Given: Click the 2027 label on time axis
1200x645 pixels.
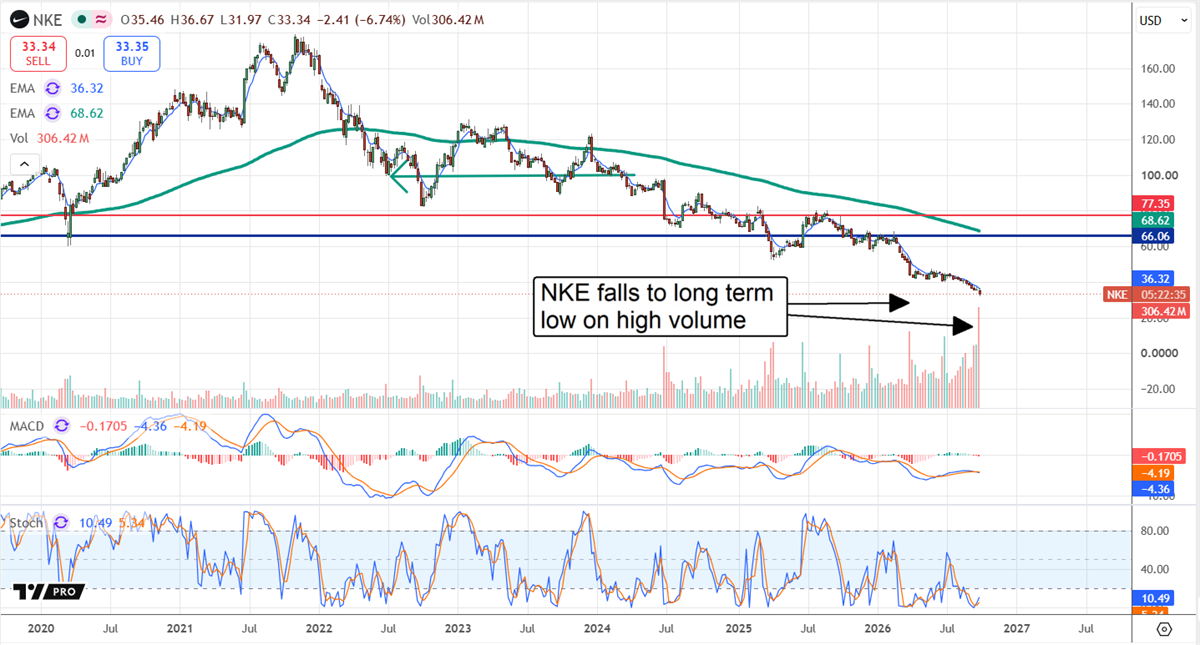Looking at the screenshot, I should 1016,628.
